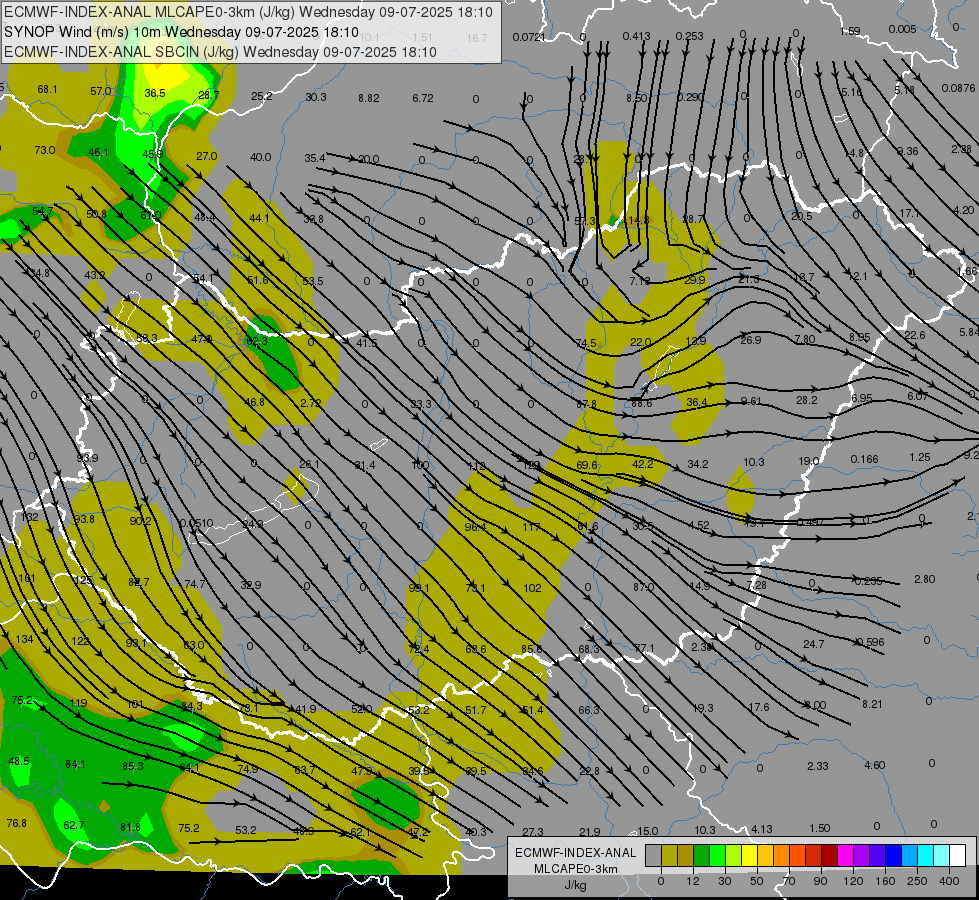Click the map value 0.596
This screenshot has height=900, width=979.
870,642
